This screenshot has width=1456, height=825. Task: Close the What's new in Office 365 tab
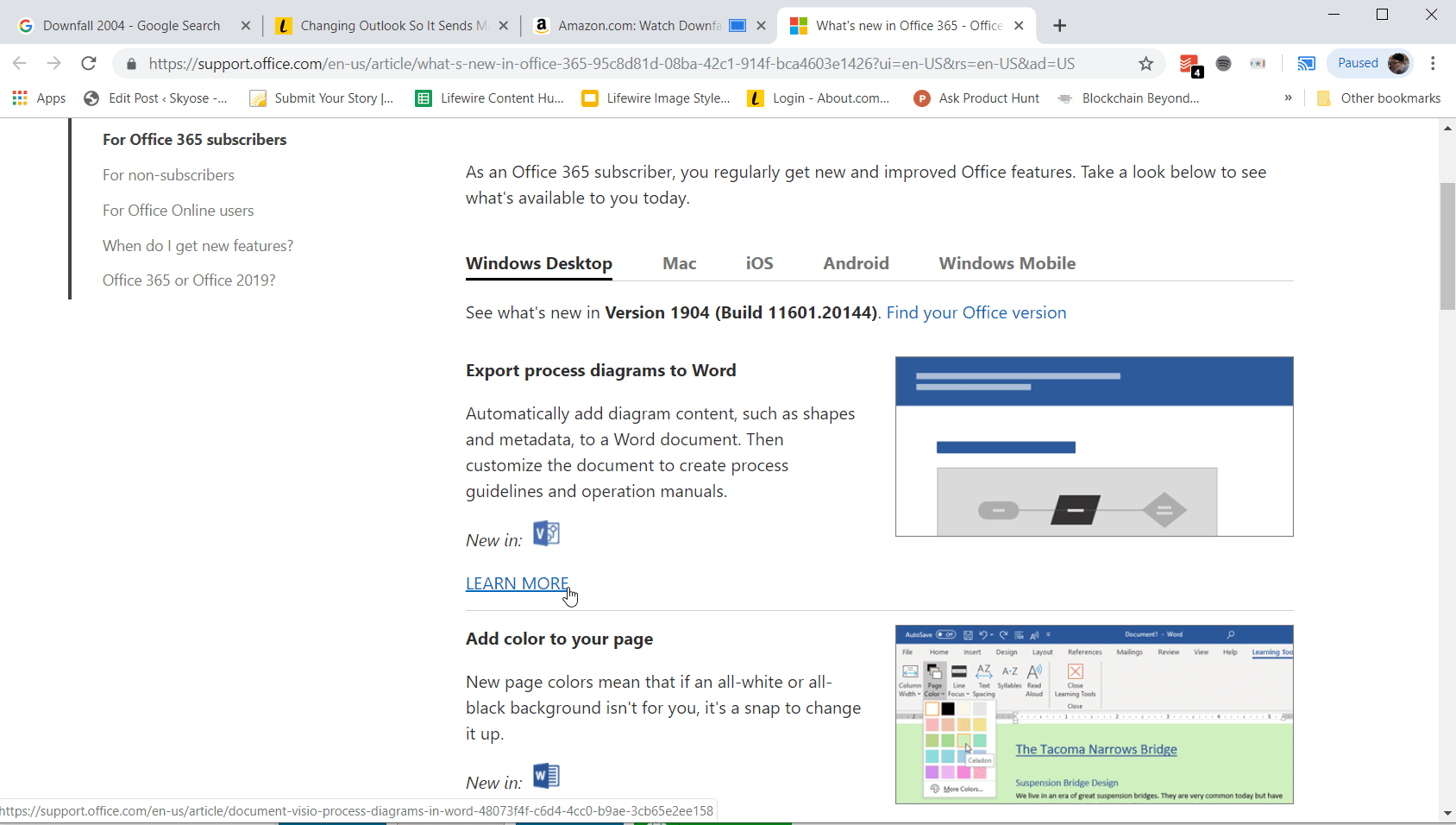(1019, 26)
